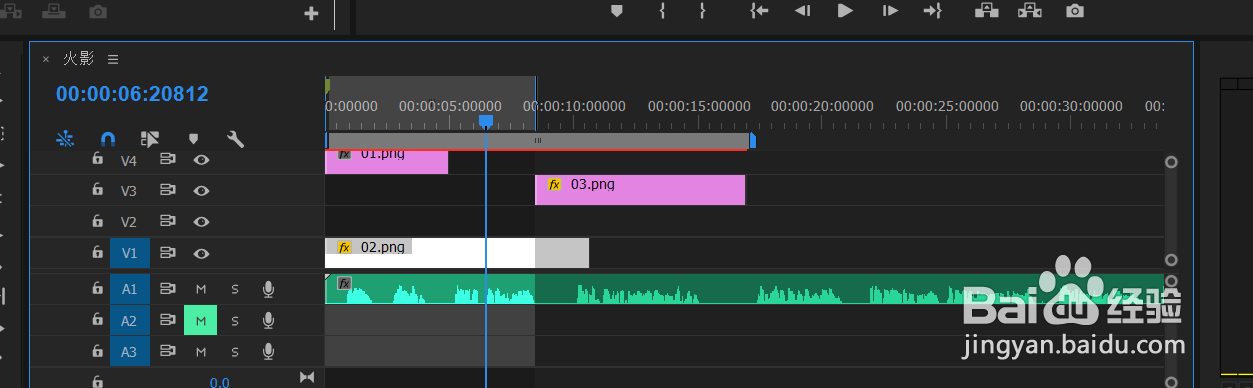Click the Source monitor overwrite icon
1253x388 pixels.
[53, 12]
